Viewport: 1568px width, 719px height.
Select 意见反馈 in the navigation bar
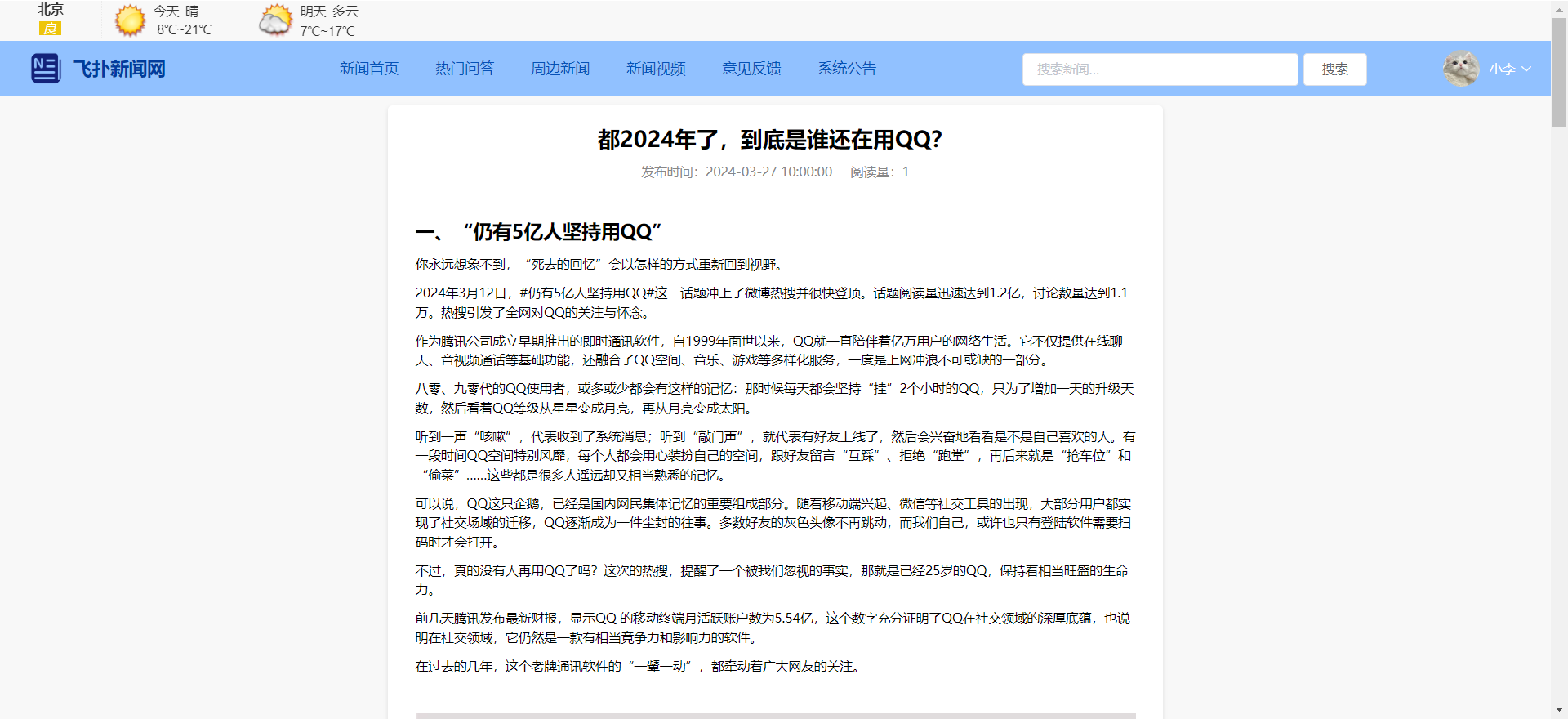[x=751, y=69]
